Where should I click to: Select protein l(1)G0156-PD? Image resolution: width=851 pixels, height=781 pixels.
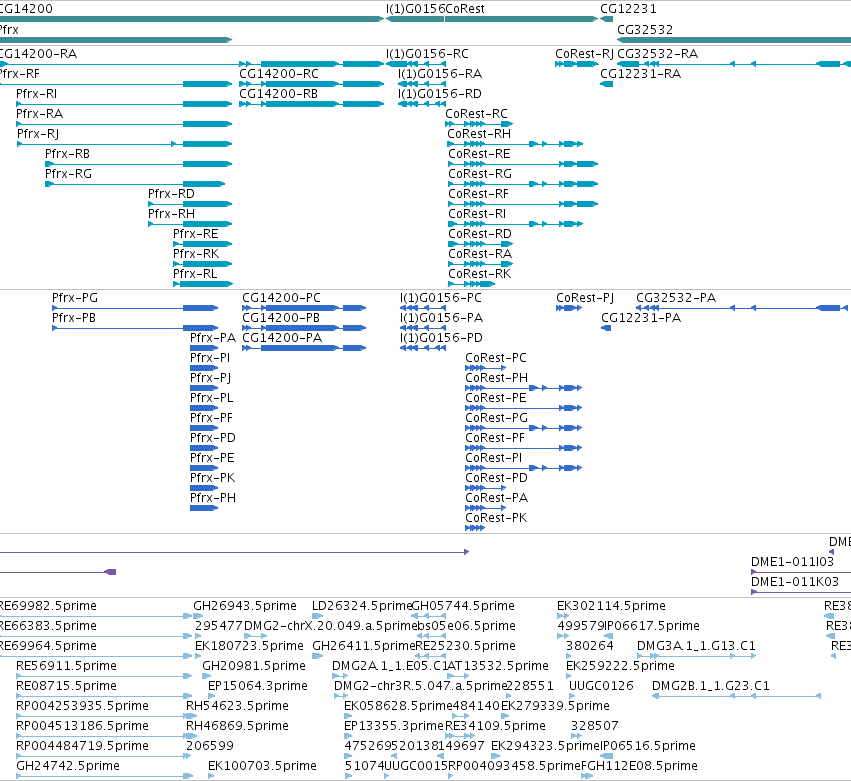(423, 348)
